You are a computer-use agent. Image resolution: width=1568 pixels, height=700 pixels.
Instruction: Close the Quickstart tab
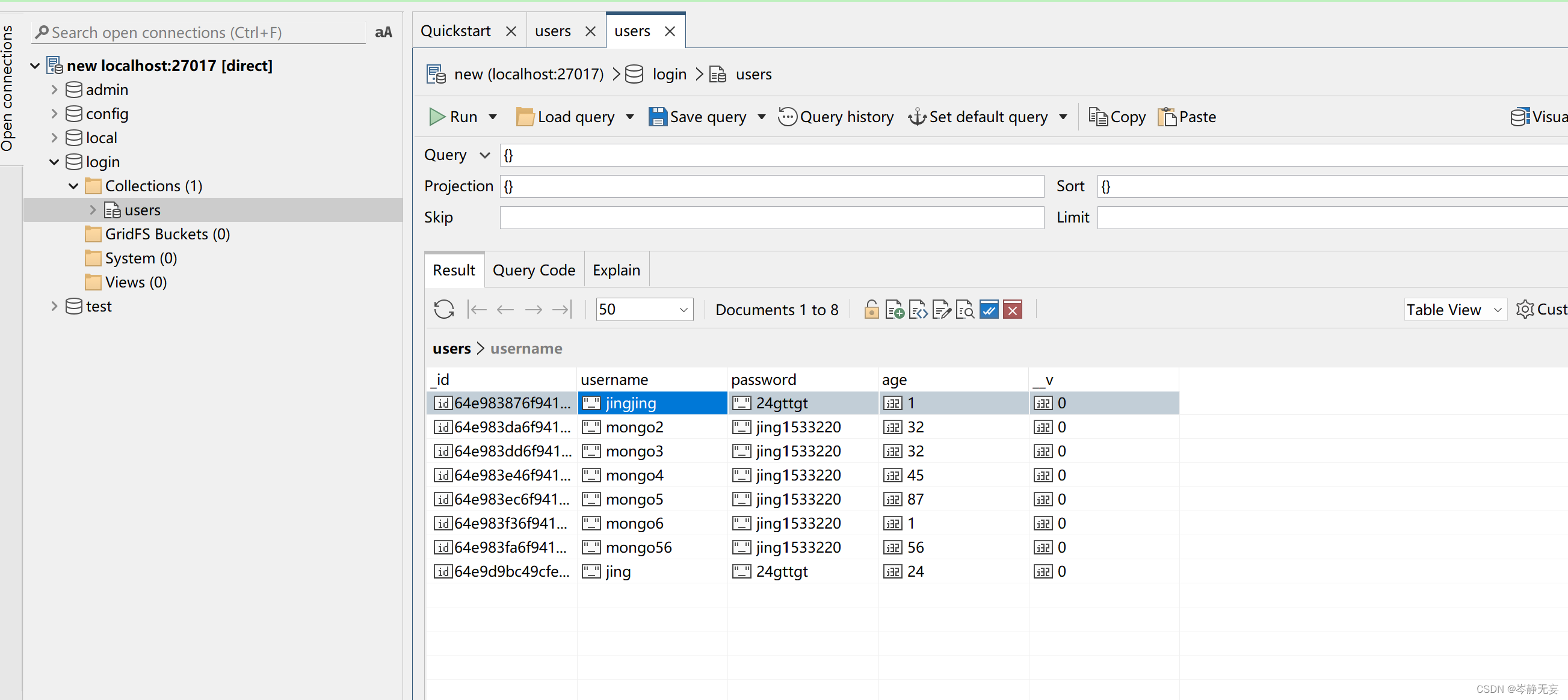pos(511,31)
